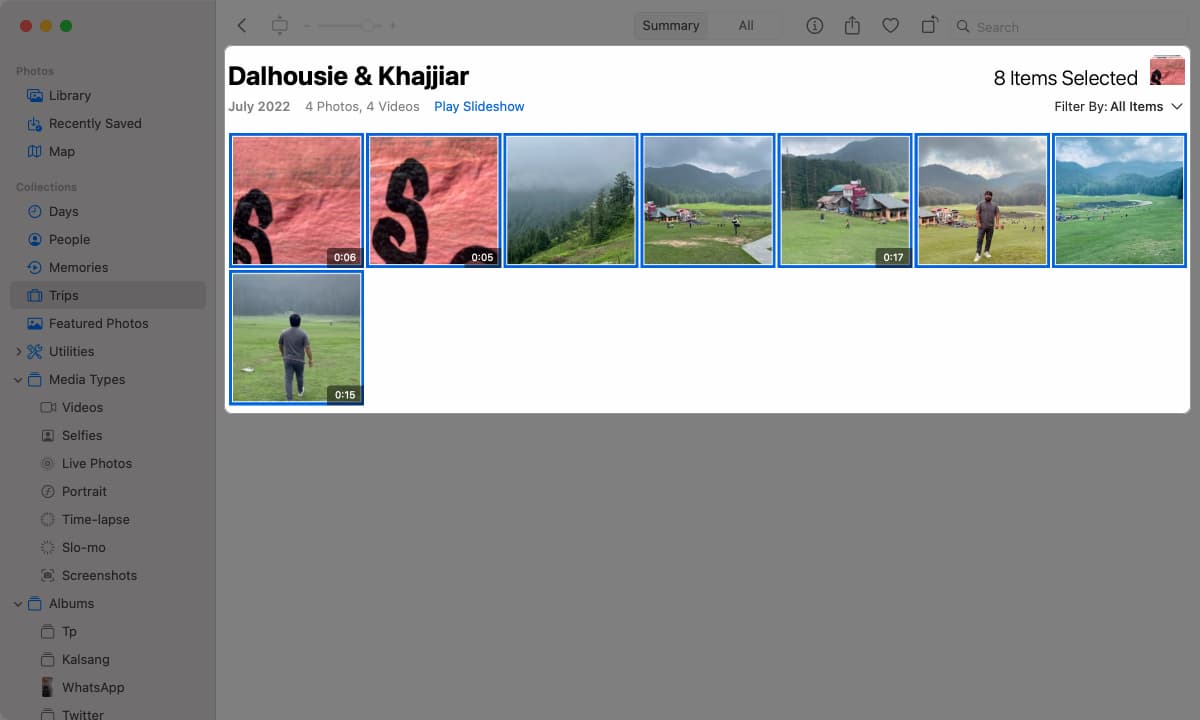This screenshot has width=1200, height=720.
Task: Open Map in the sidebar
Action: [x=108, y=152]
